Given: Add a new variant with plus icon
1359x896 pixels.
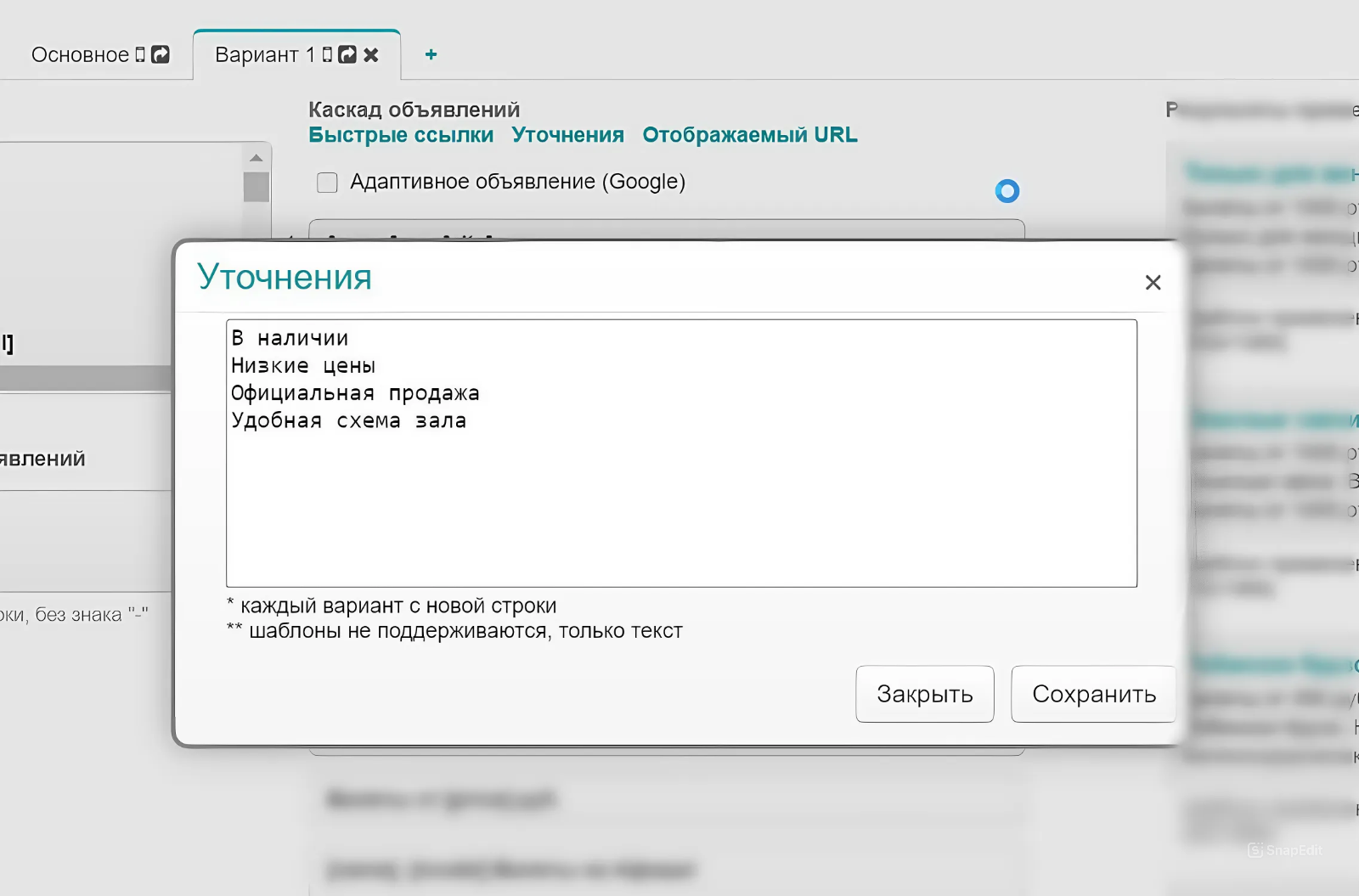Looking at the screenshot, I should (431, 54).
